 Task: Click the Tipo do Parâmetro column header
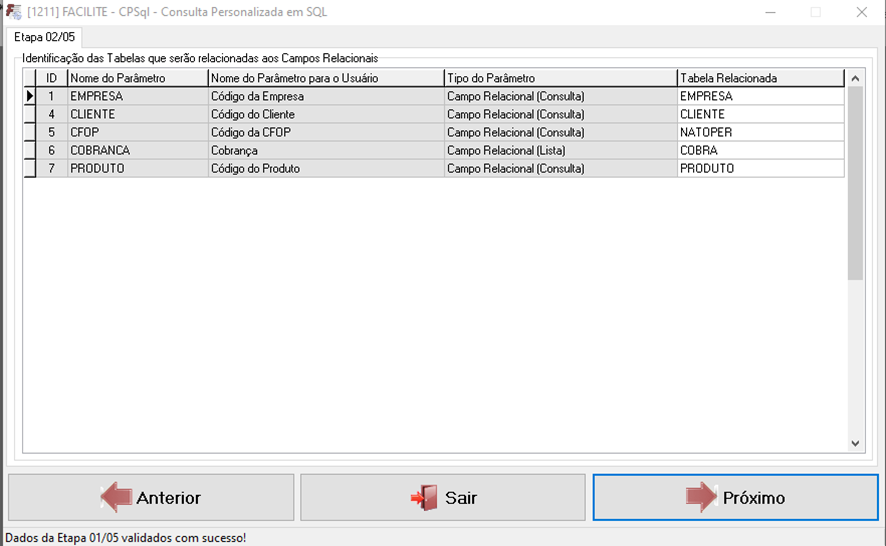(x=559, y=78)
